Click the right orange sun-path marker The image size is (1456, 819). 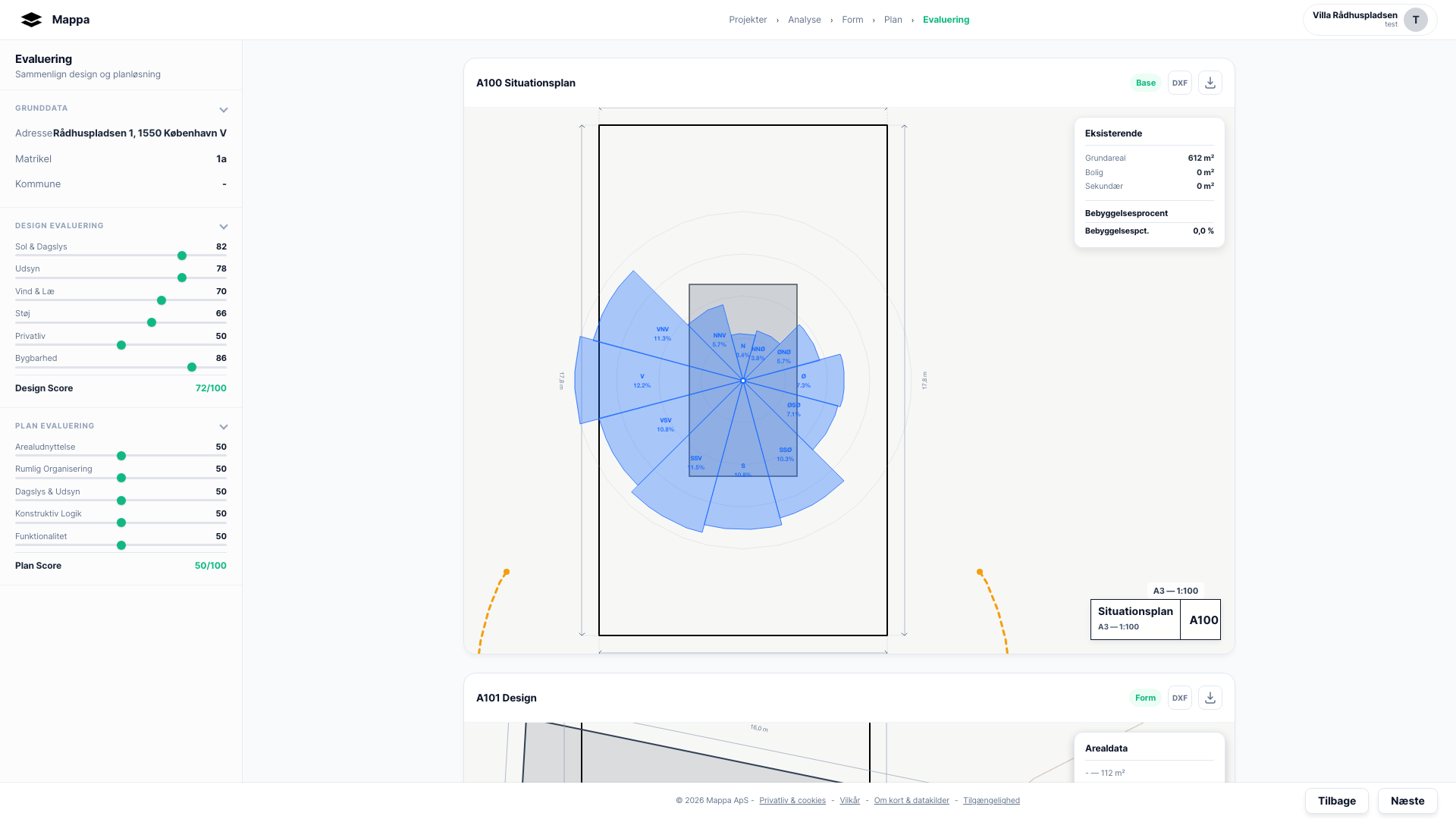[x=980, y=573]
